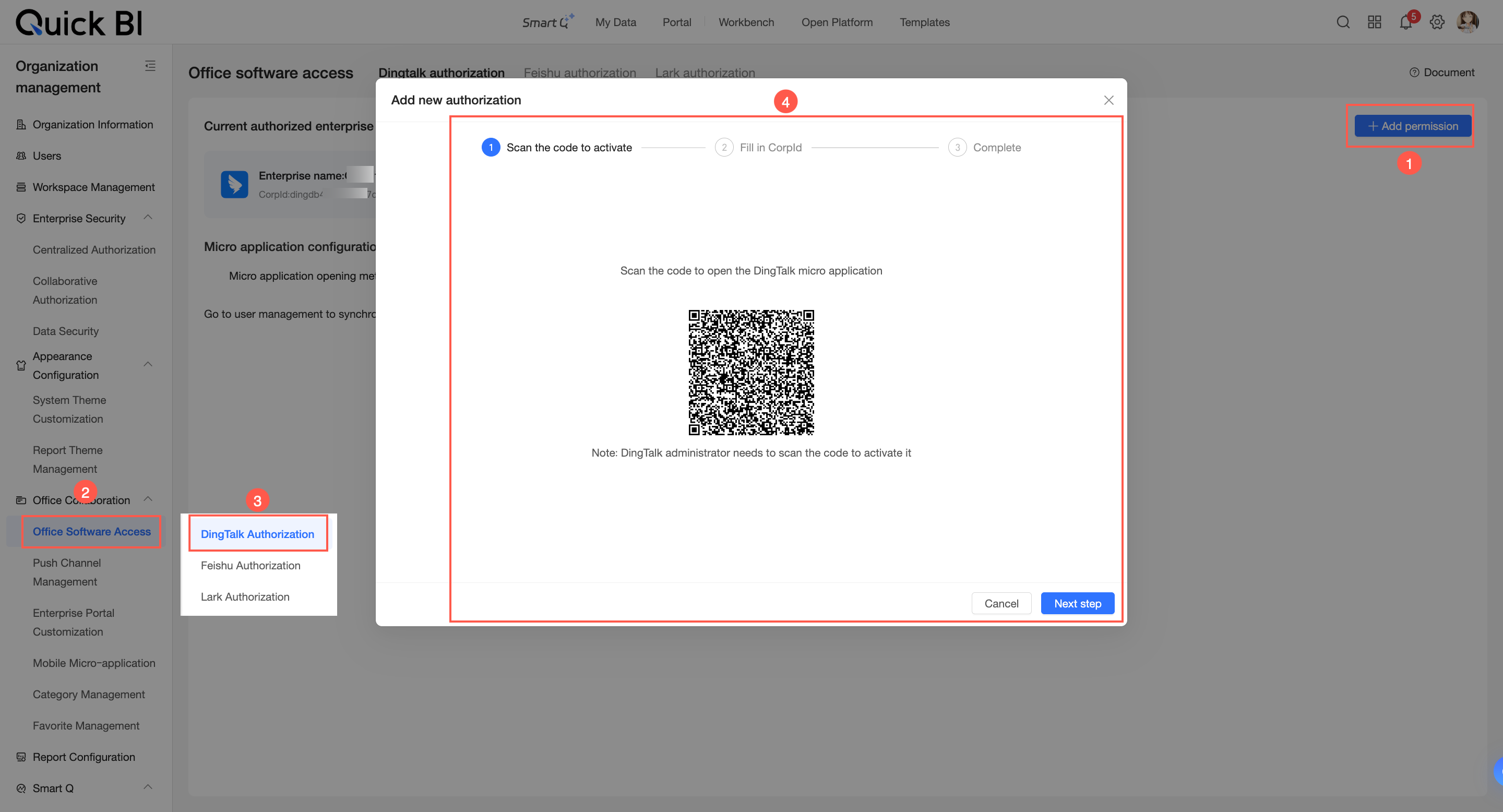The height and width of the screenshot is (812, 1503).
Task: Click the DingTalk QR code image
Action: (x=751, y=372)
